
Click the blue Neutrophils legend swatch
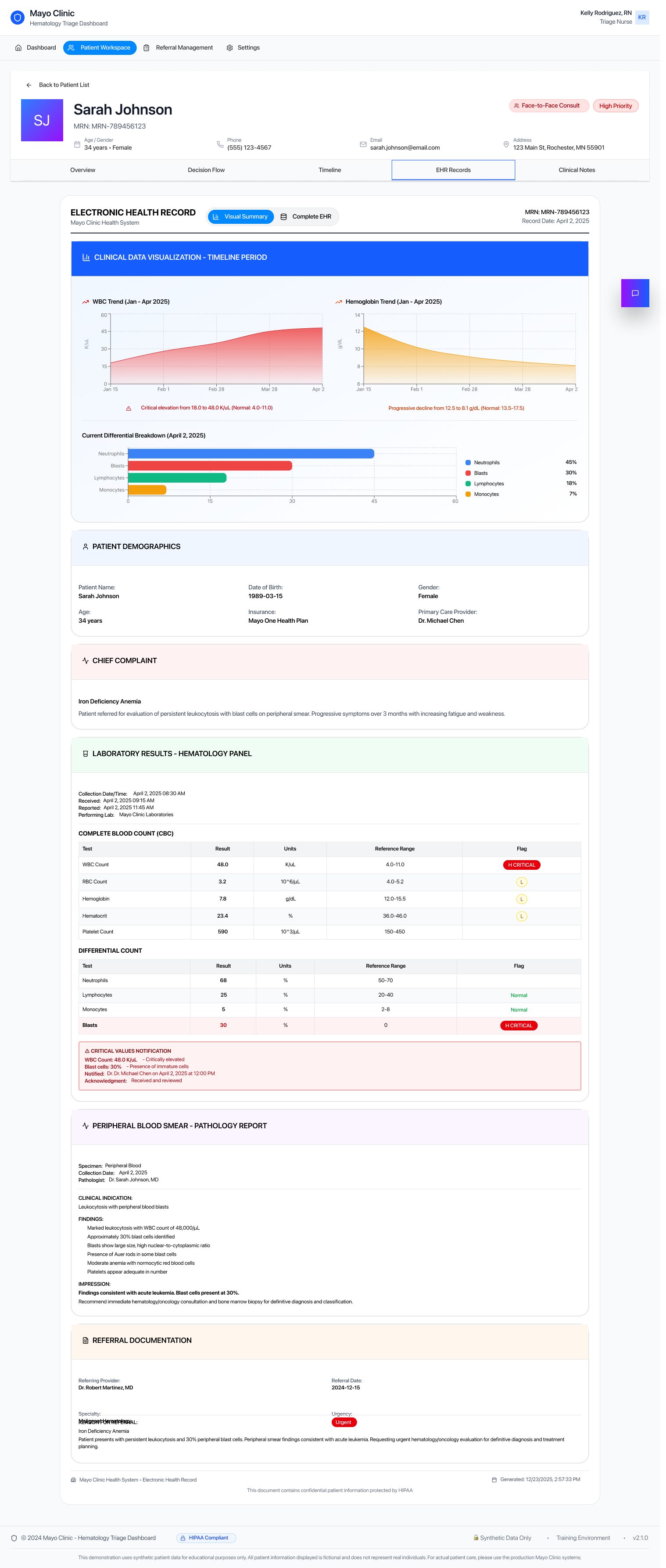[x=468, y=463]
